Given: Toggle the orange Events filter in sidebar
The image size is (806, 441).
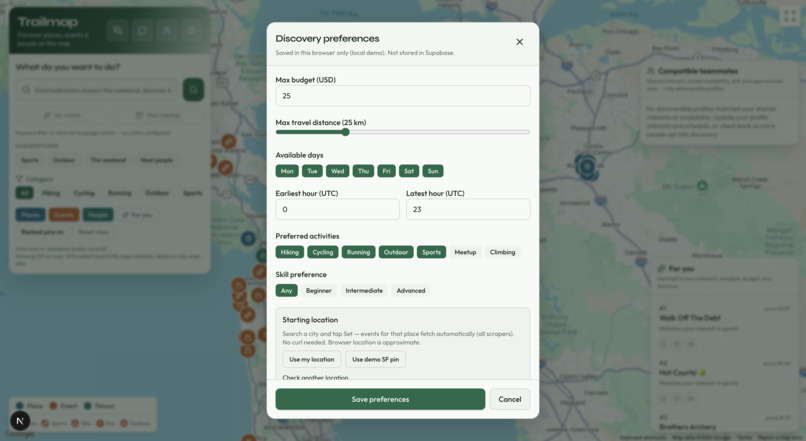Looking at the screenshot, I should coord(64,214).
